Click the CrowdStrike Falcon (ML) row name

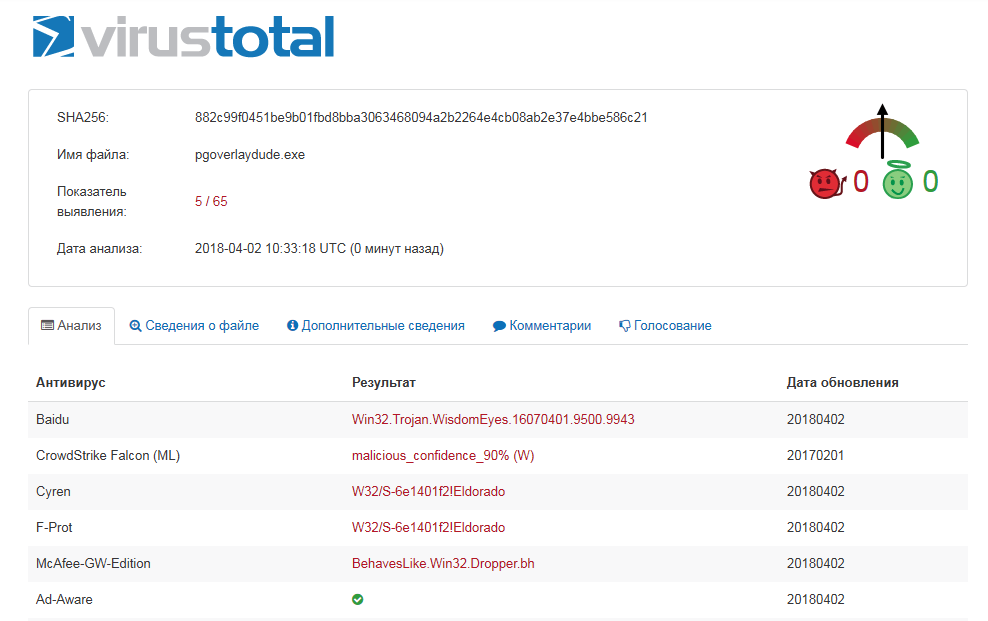(x=108, y=455)
